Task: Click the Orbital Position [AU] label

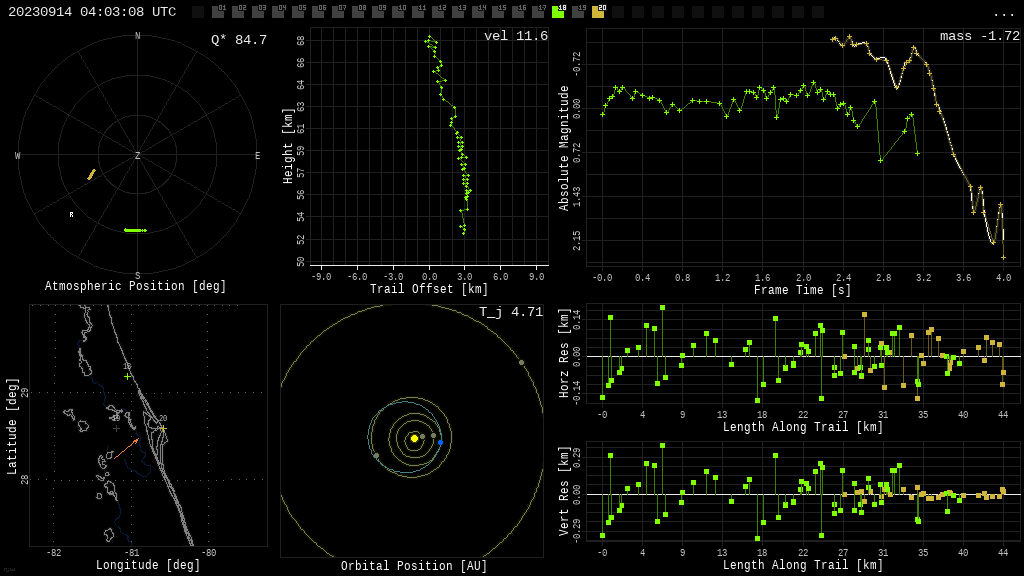Action: pyautogui.click(x=414, y=566)
